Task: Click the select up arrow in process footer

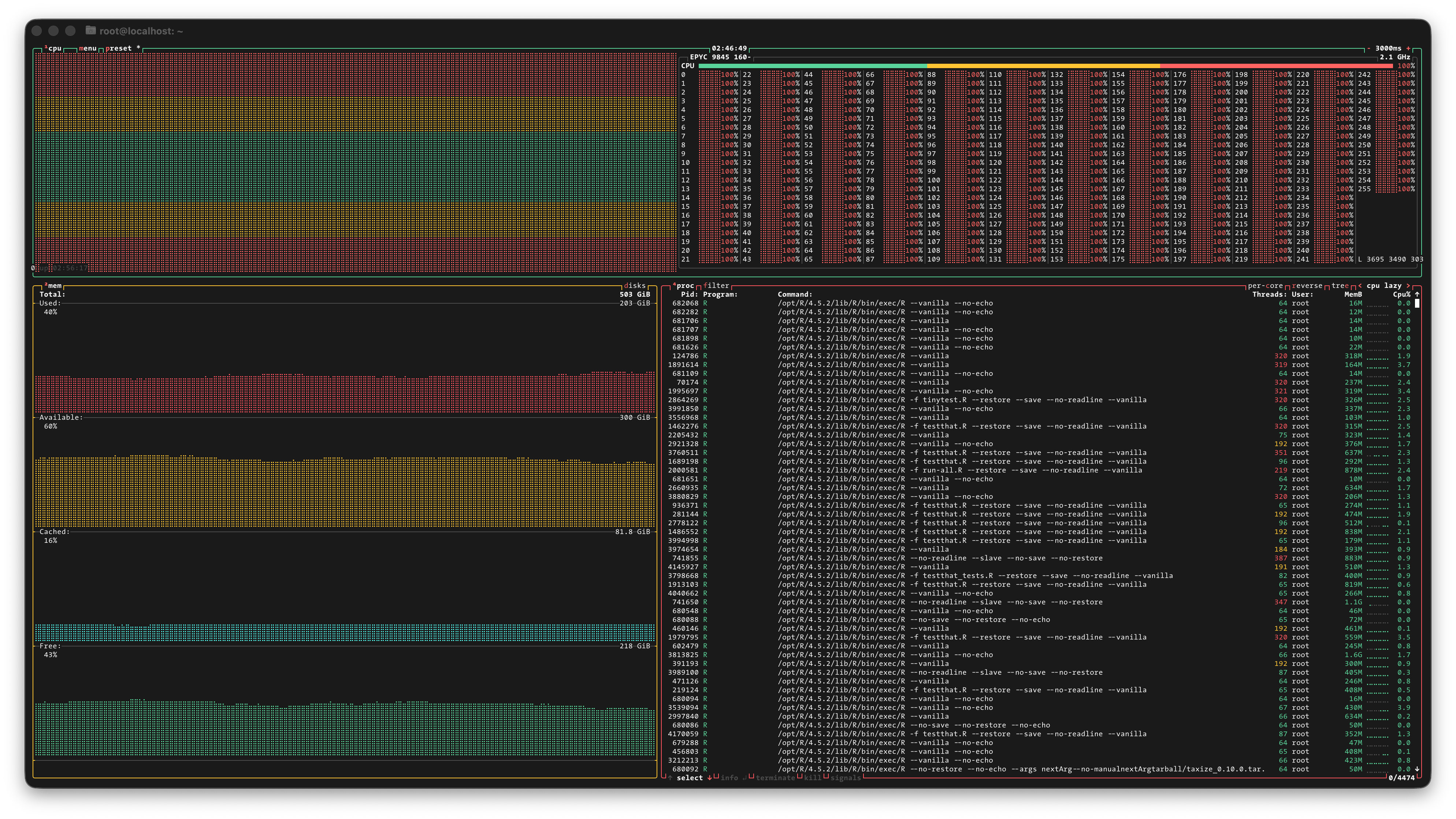Action: 670,778
